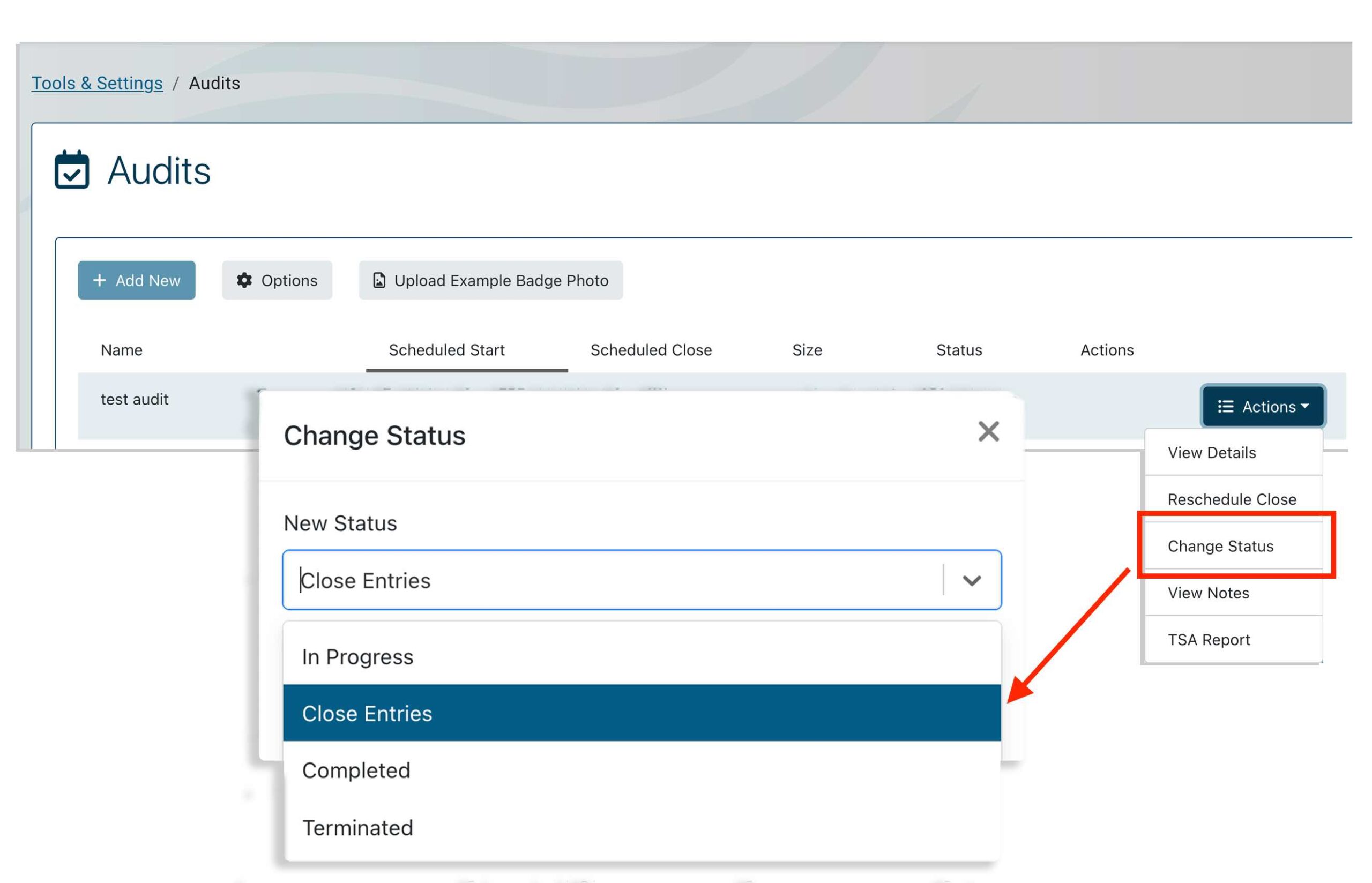The image size is (1372, 883).
Task: Click the list icon in Actions button
Action: [1225, 407]
